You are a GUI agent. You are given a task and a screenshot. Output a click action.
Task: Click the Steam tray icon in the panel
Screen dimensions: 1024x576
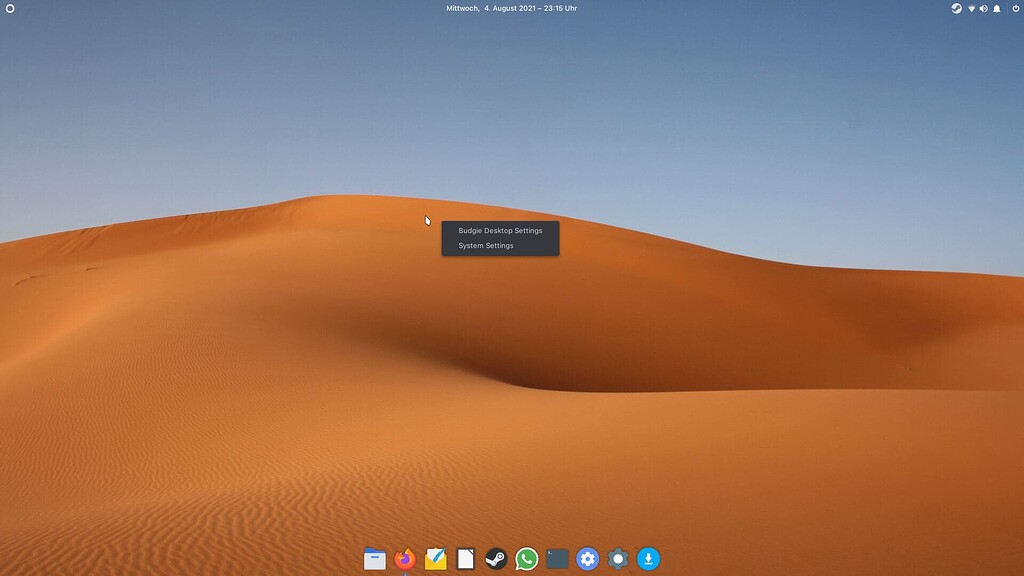click(x=956, y=8)
